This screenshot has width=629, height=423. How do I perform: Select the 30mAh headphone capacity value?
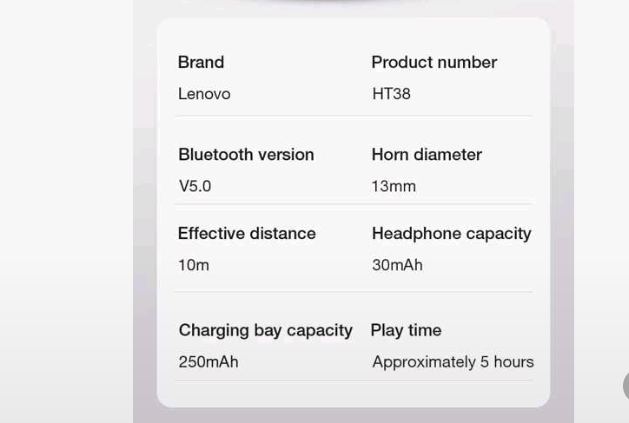(397, 265)
